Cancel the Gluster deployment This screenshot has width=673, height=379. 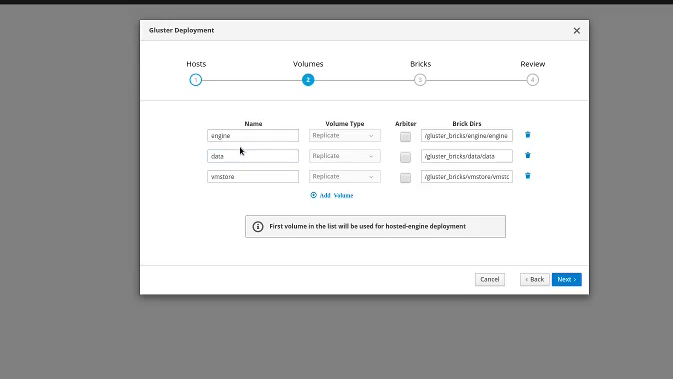click(490, 279)
